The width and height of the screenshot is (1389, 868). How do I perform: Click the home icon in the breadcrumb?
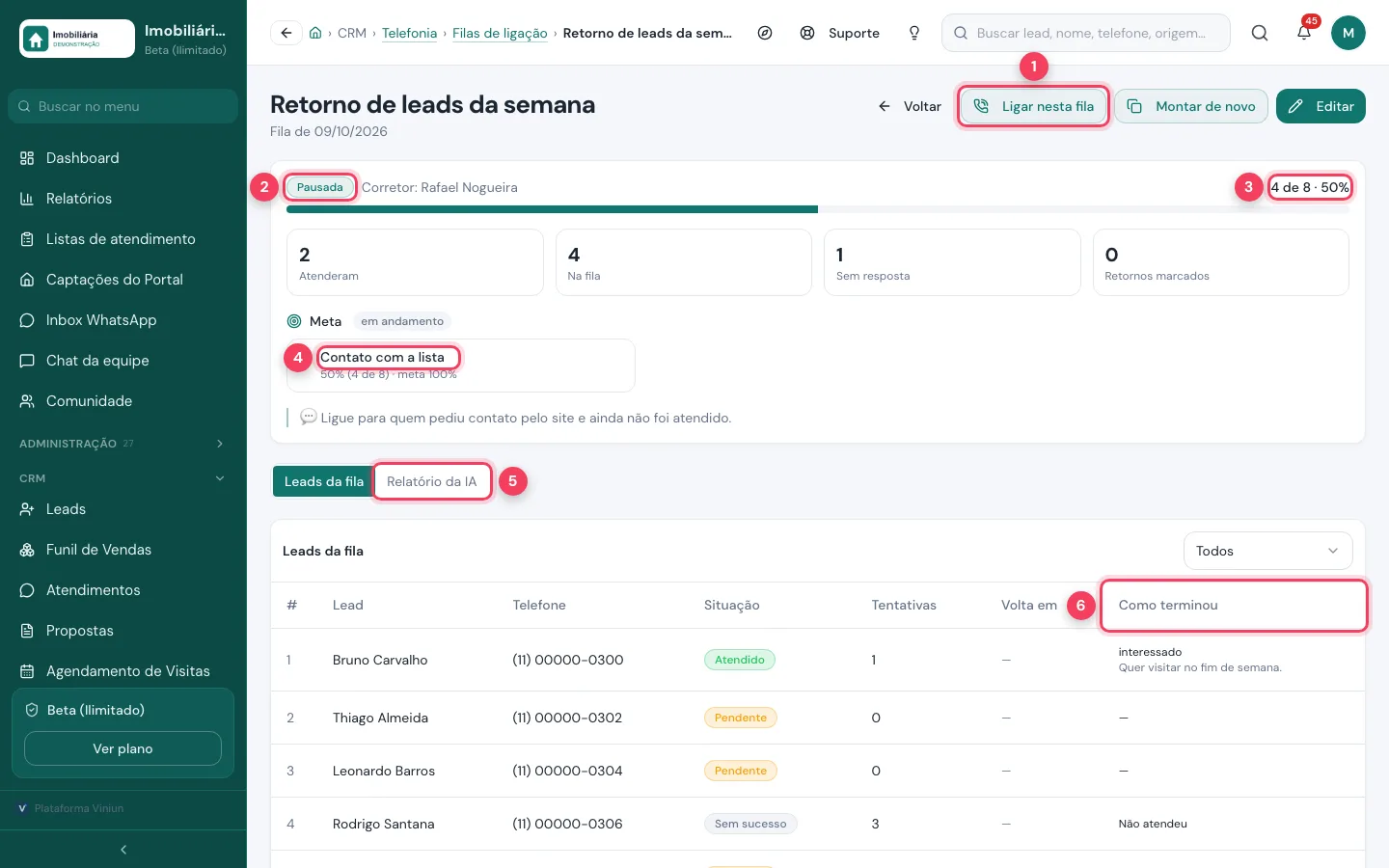point(315,33)
